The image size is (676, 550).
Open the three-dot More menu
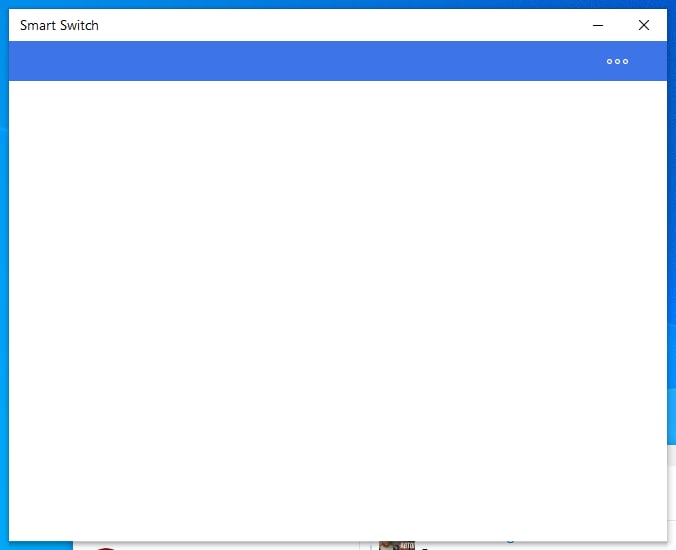click(x=617, y=62)
